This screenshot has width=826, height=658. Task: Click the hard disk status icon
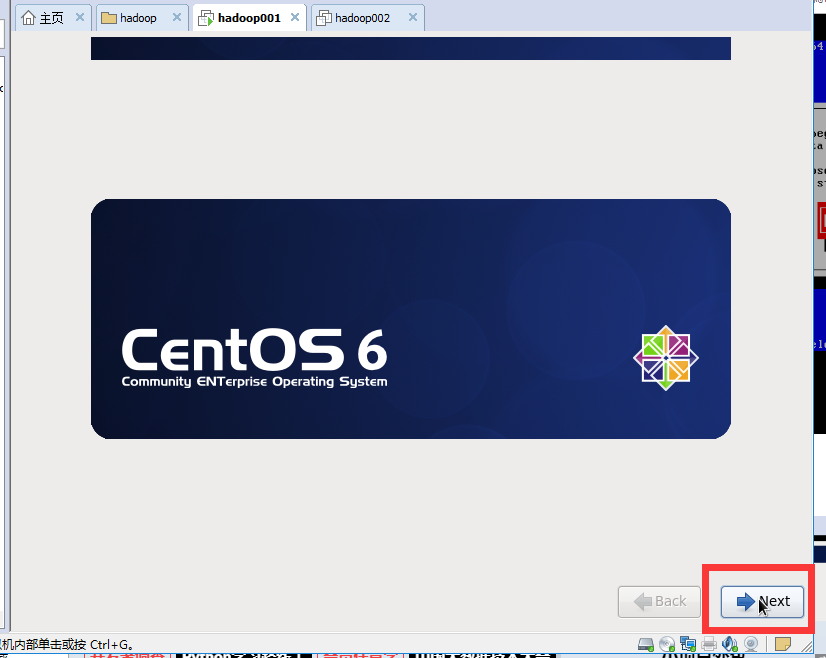tap(646, 644)
